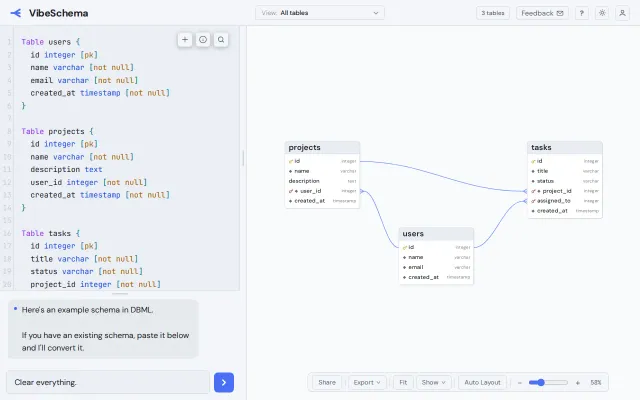Open the Export dropdown
The image size is (640, 400).
[367, 382]
